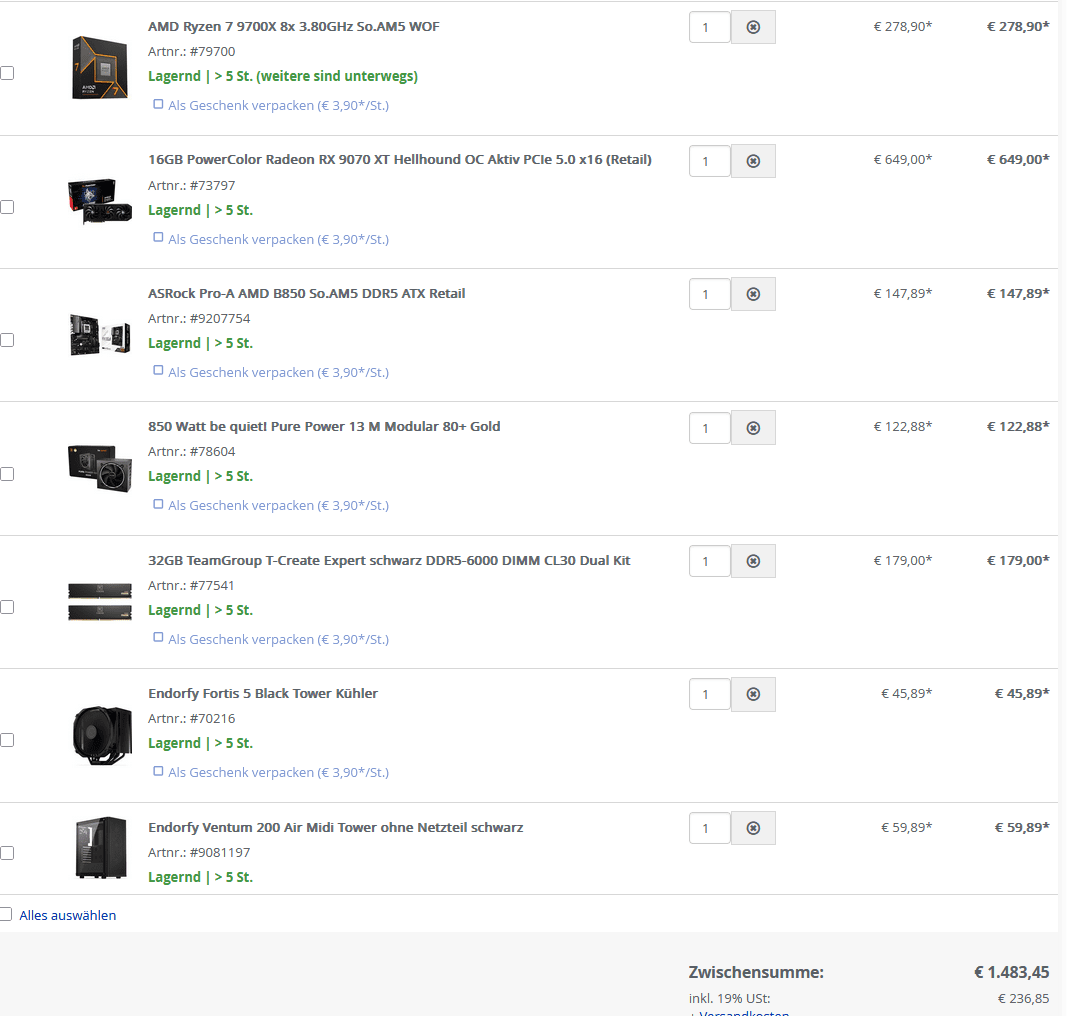The height and width of the screenshot is (1016, 1067).
Task: Remove be quiet! Pure Power 13 M item
Action: point(753,428)
